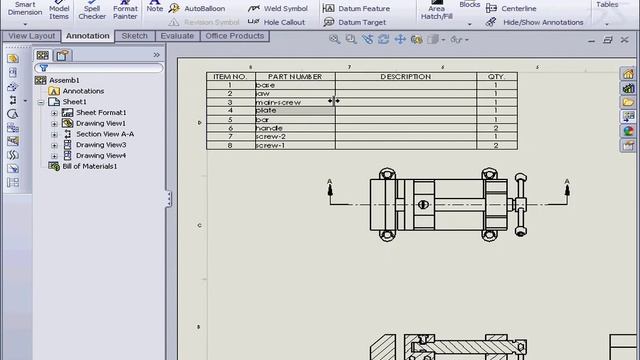Select Drawing View3 in the tree
The image size is (640, 360).
(101, 145)
